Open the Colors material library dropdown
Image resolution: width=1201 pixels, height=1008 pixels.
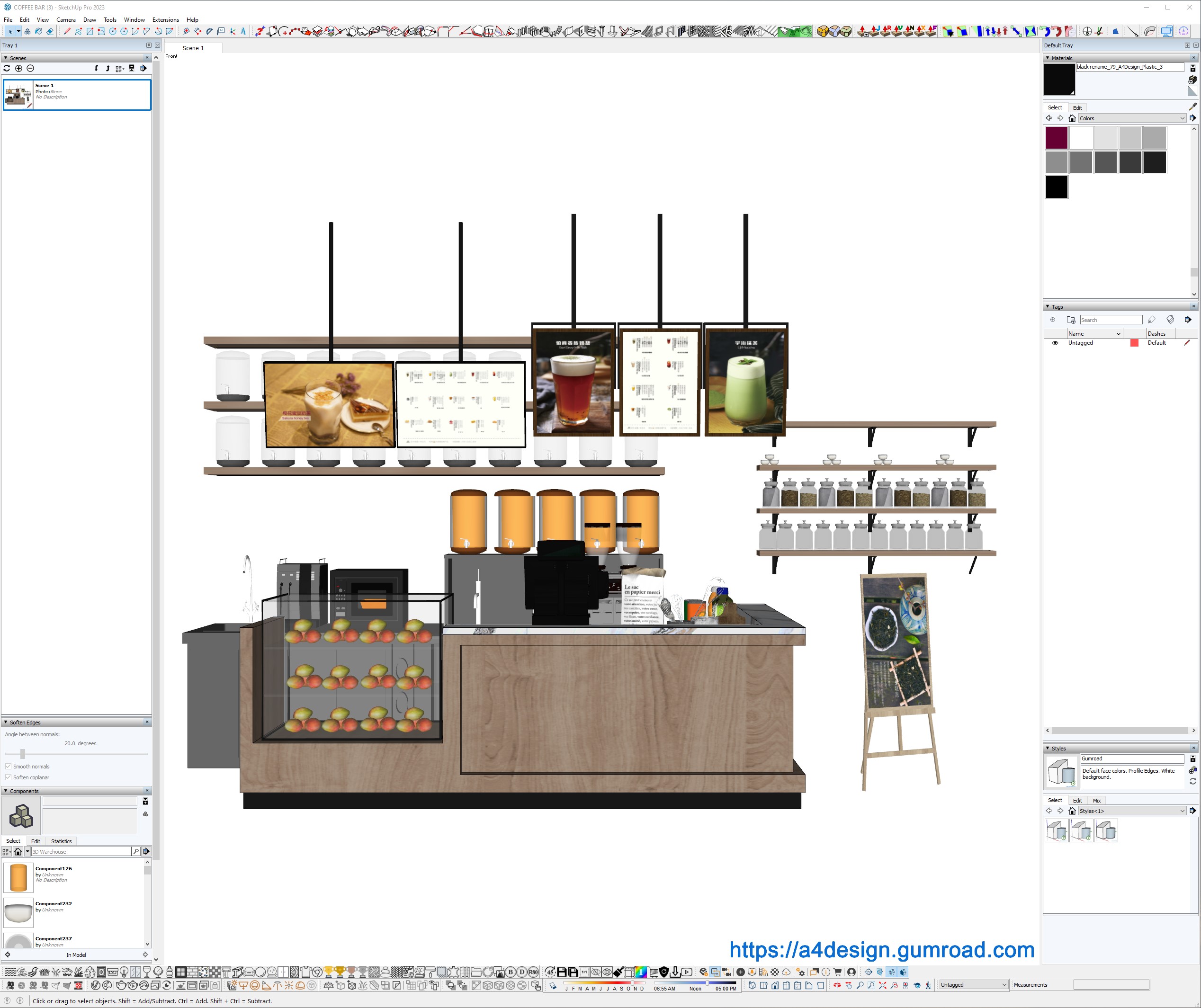[x=1182, y=118]
